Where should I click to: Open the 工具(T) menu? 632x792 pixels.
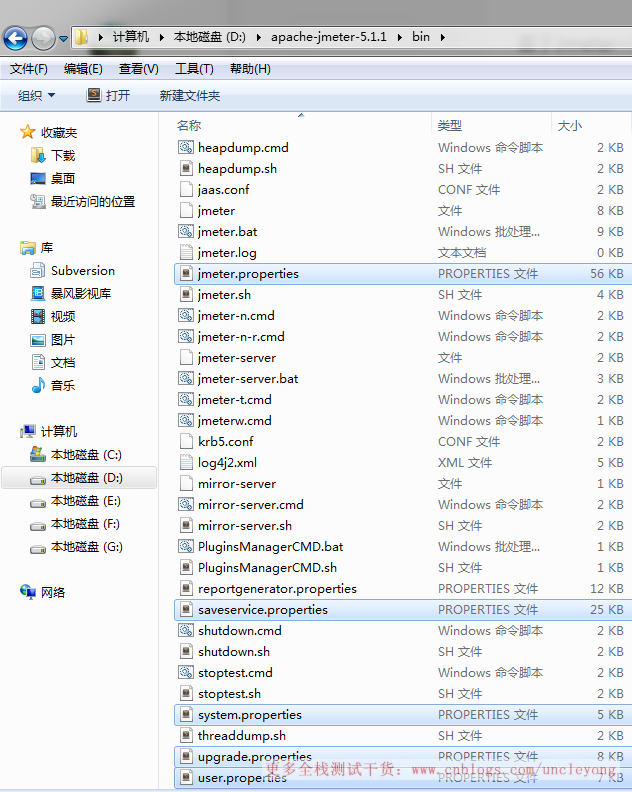click(194, 69)
